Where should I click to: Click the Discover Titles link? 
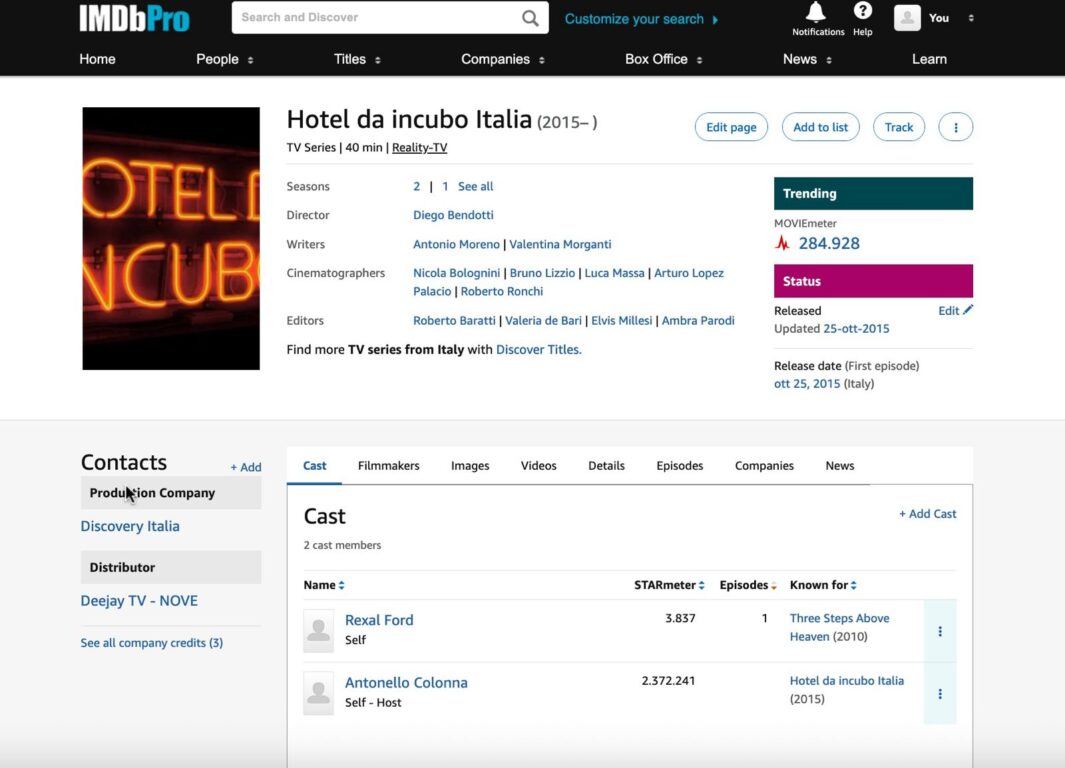539,350
